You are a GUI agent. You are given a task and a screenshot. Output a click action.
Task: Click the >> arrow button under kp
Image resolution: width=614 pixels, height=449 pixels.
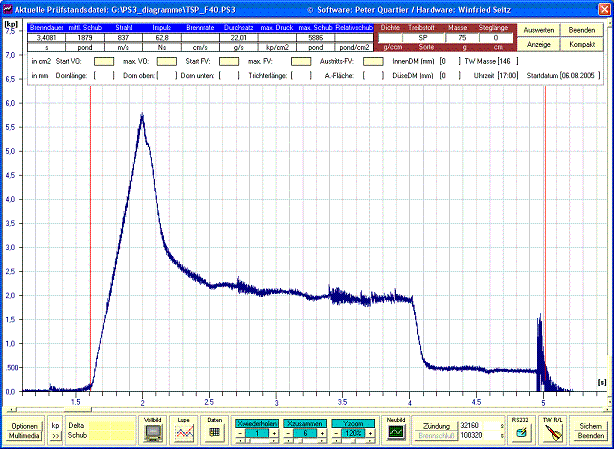click(56, 435)
